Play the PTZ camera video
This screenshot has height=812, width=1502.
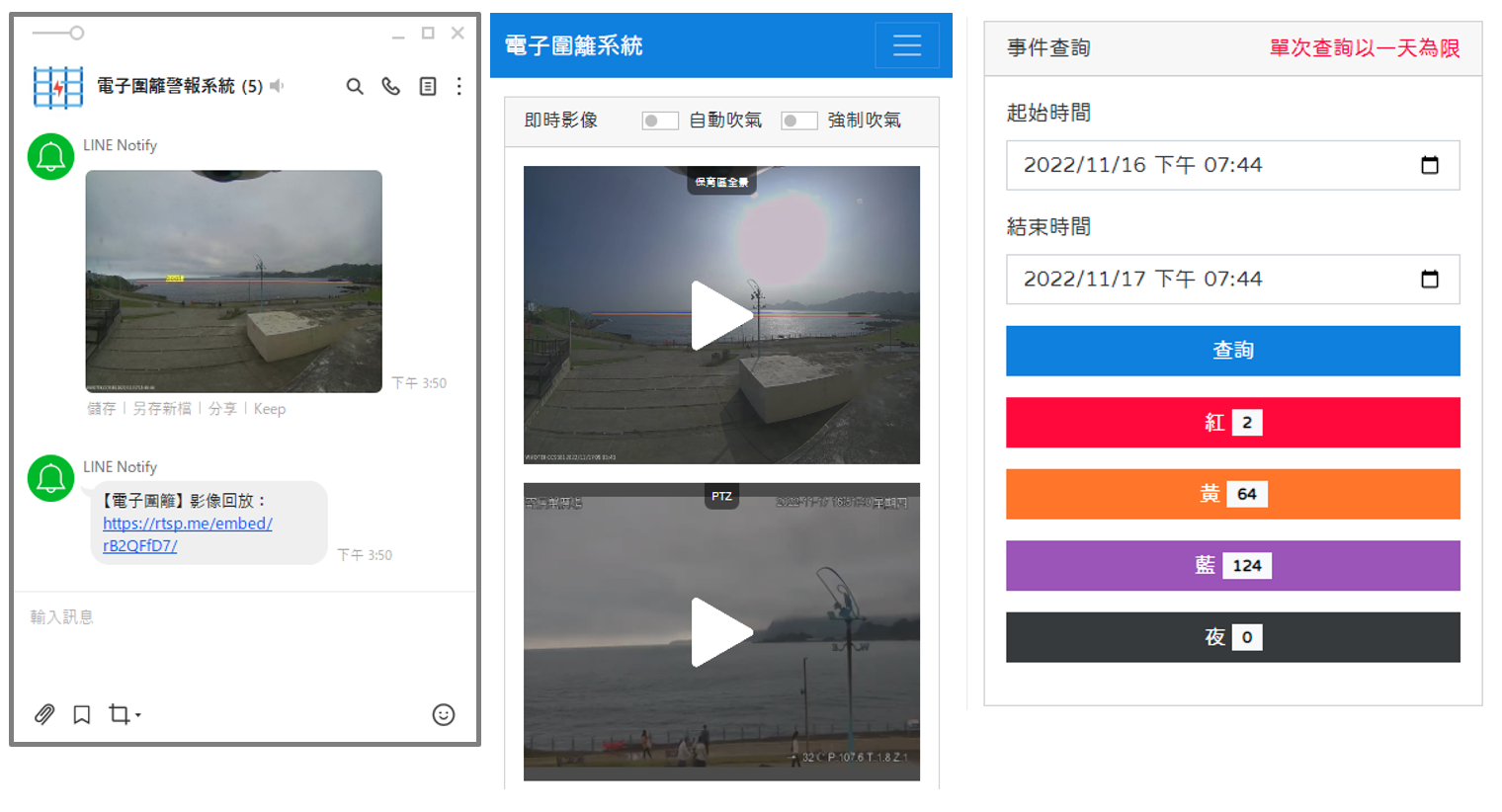click(x=721, y=632)
